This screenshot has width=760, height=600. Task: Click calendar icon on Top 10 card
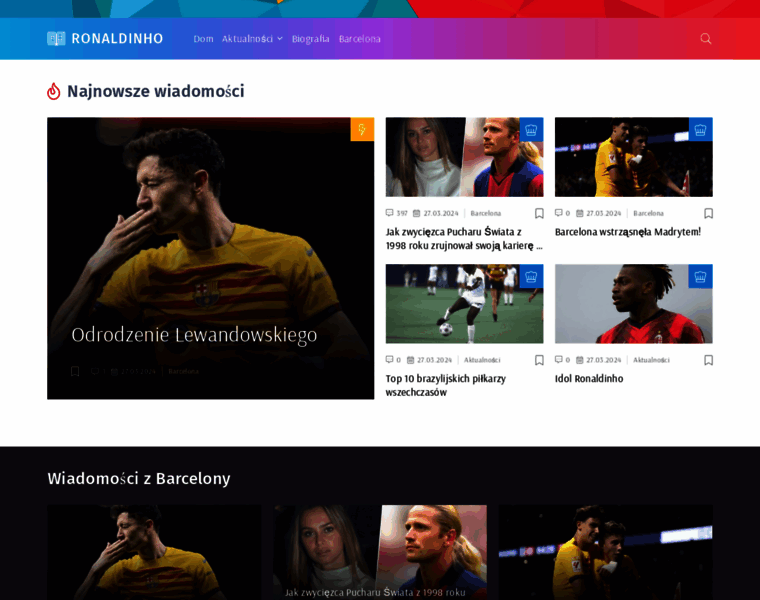[x=410, y=360]
